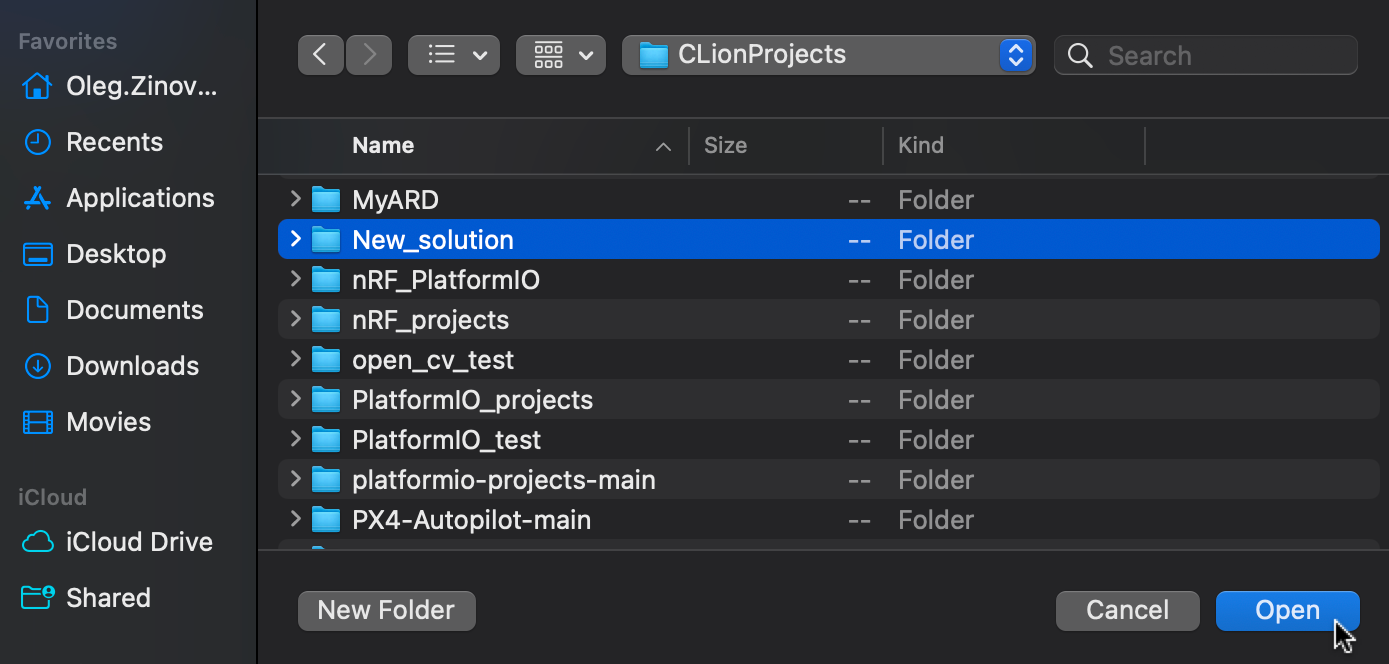Image resolution: width=1389 pixels, height=664 pixels.
Task: Open iCloud Drive from the sidebar
Action: point(141,541)
